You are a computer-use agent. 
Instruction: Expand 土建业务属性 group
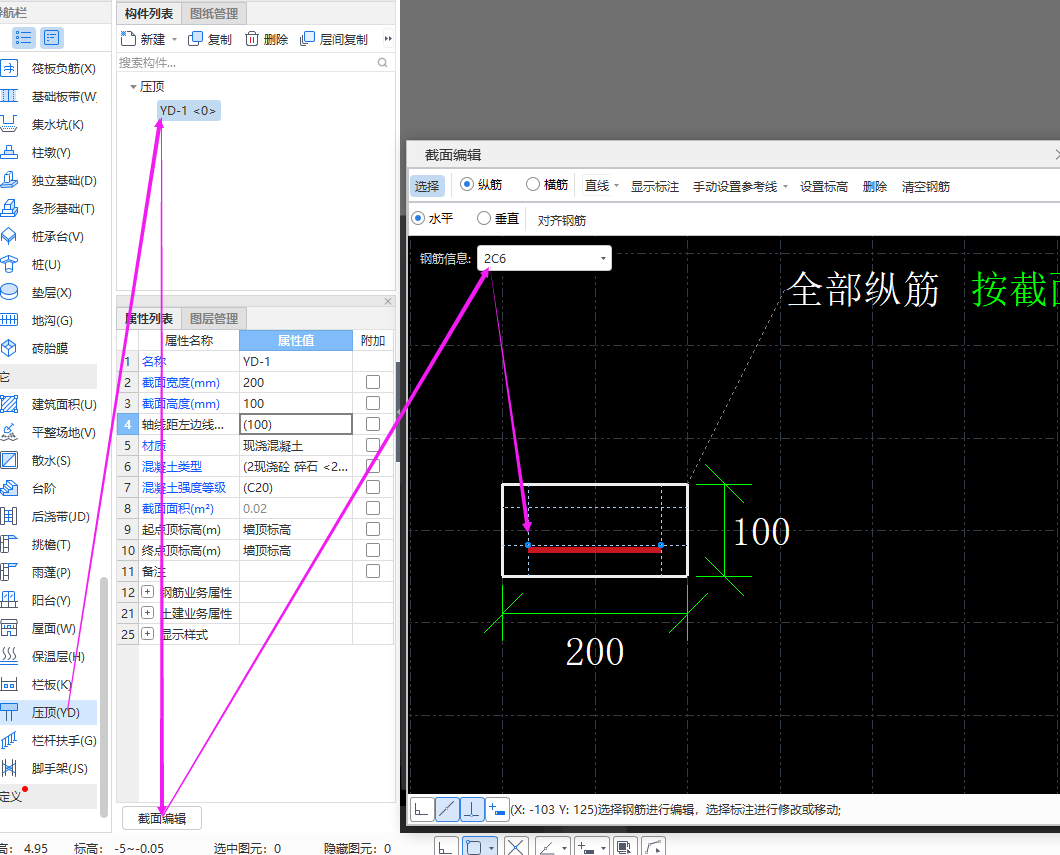coord(147,613)
